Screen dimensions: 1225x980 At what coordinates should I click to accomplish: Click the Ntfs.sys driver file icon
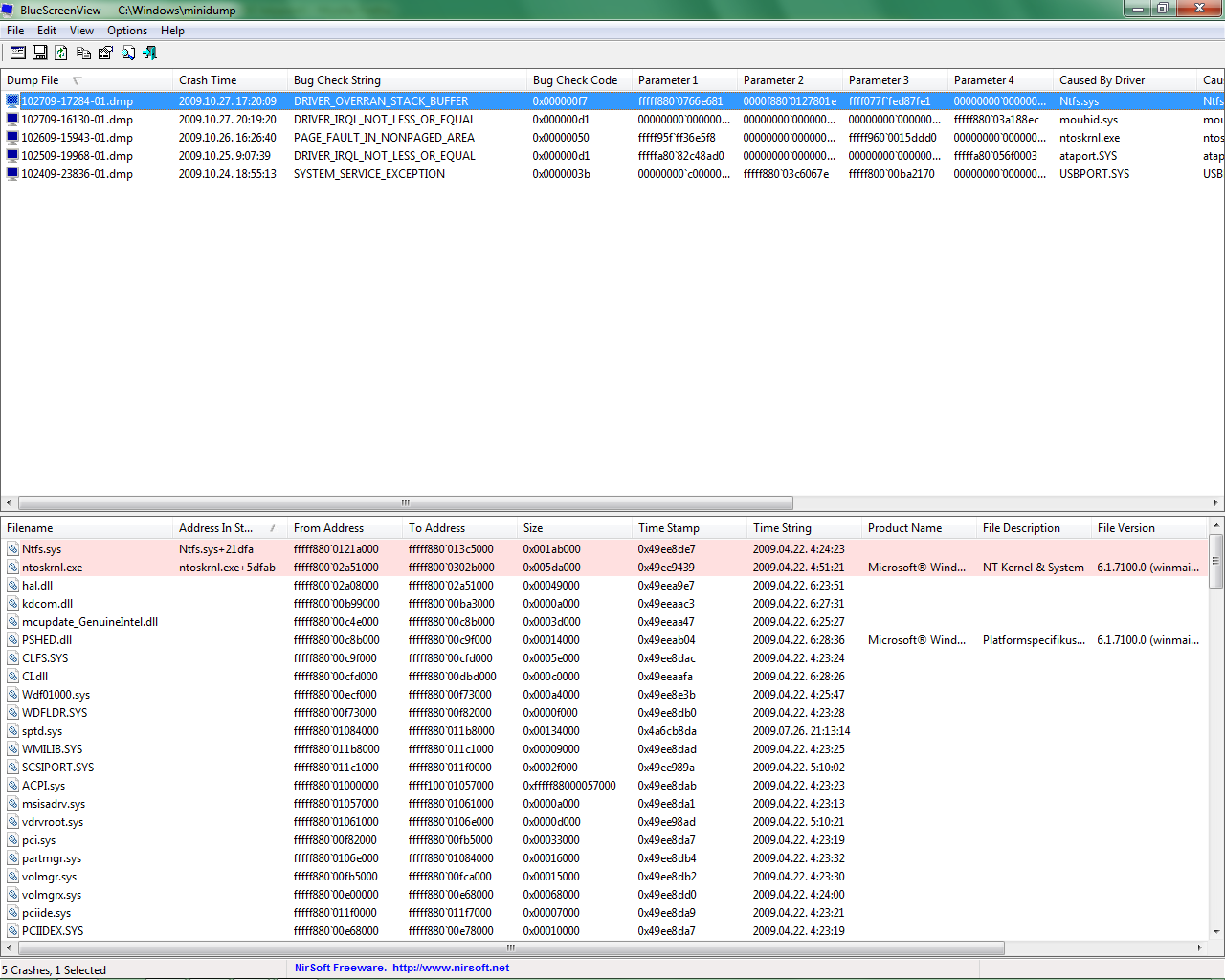point(12,549)
